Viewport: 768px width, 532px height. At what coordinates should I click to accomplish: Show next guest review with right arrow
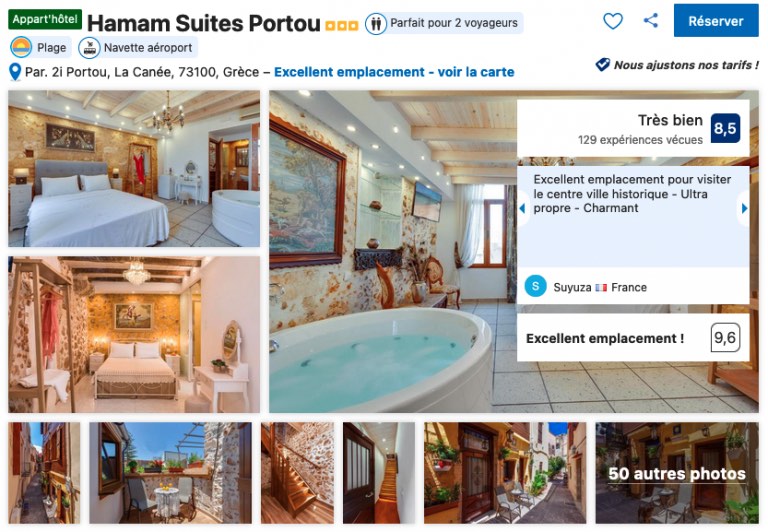[744, 208]
